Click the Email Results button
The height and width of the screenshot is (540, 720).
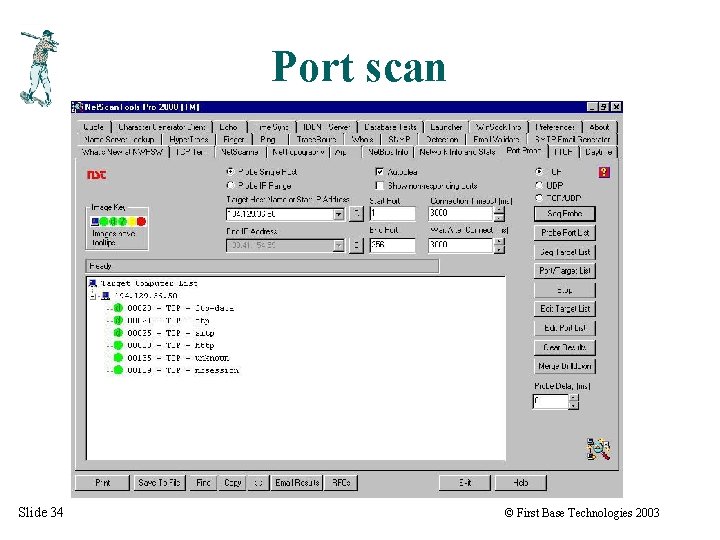click(297, 483)
